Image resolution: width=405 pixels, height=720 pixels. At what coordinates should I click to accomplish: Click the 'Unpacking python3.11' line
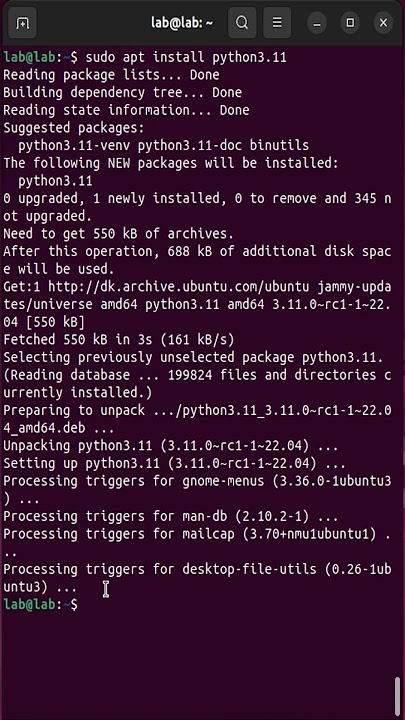point(171,446)
